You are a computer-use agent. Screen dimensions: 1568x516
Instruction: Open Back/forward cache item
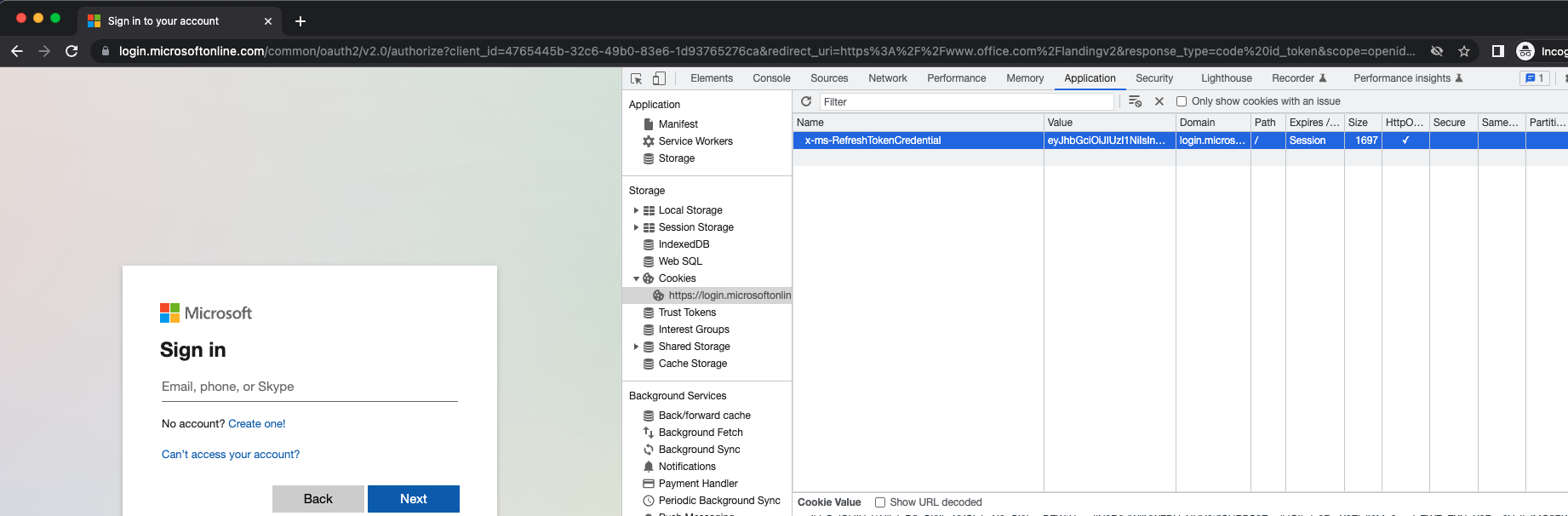pyautogui.click(x=704, y=416)
